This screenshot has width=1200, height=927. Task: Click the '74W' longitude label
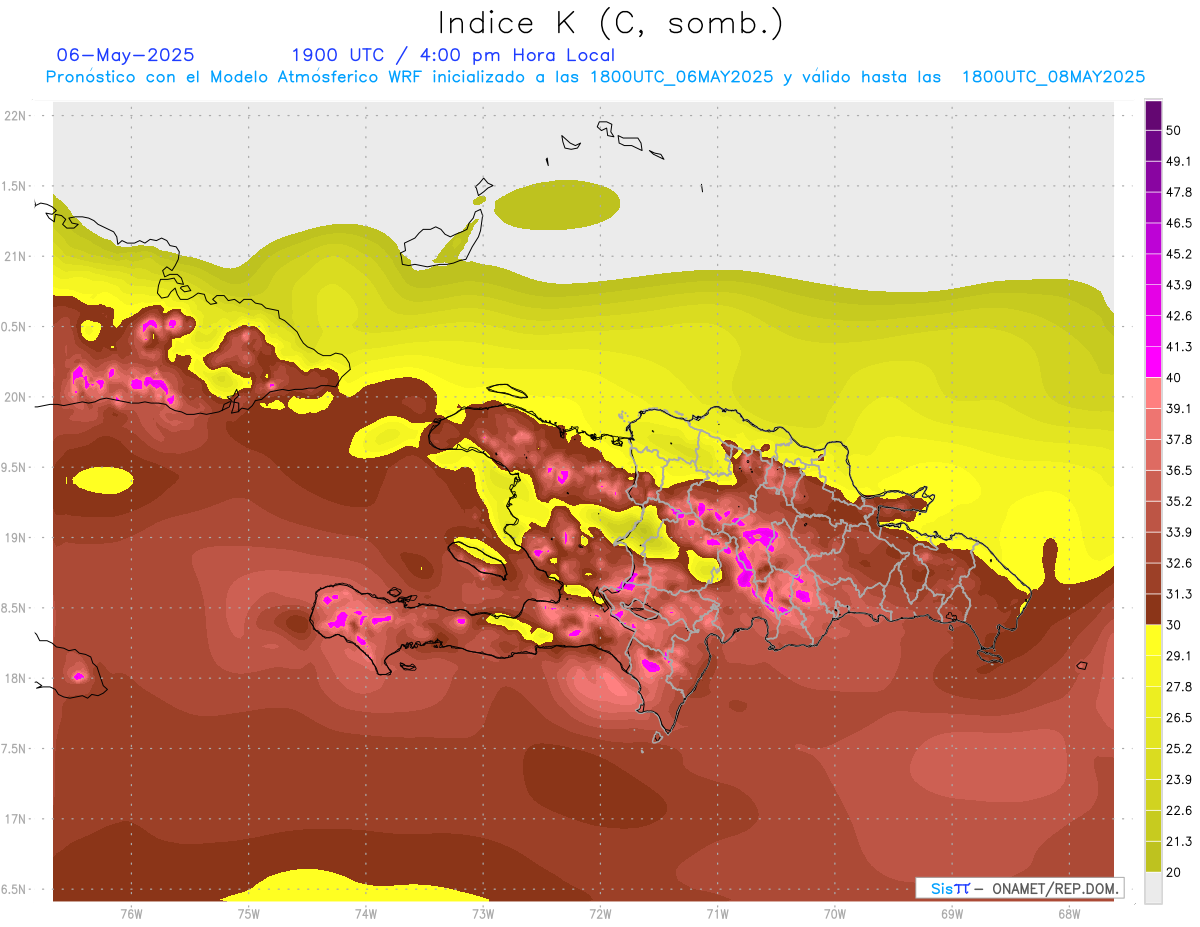(365, 913)
